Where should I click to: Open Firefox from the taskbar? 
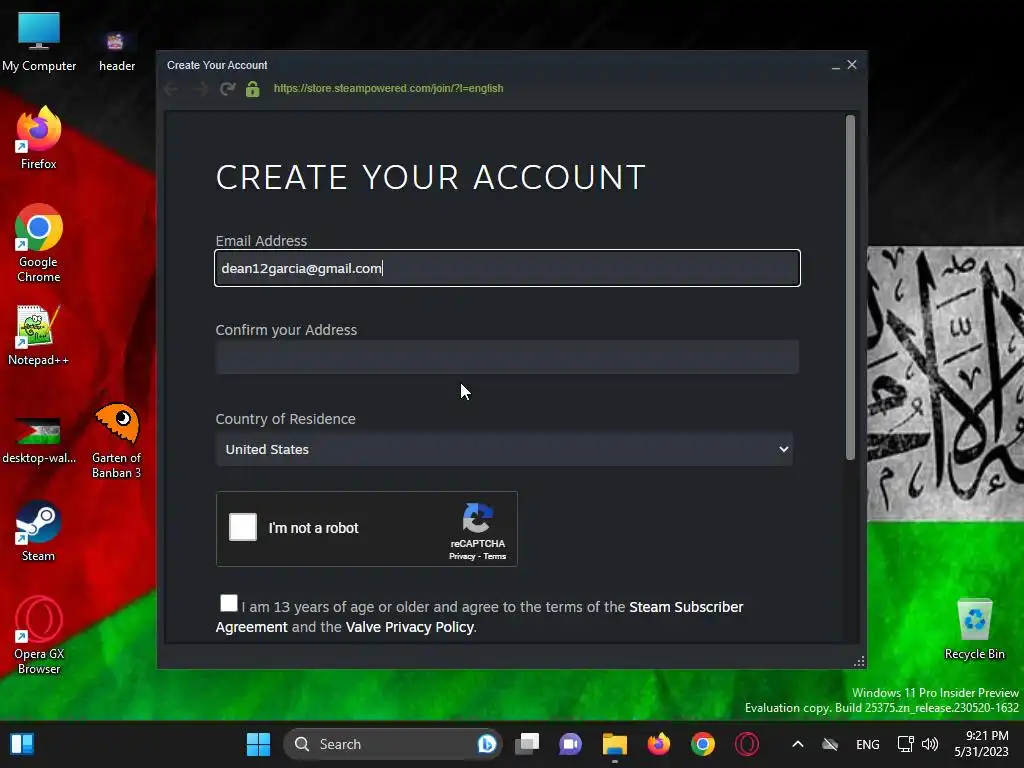tap(658, 744)
